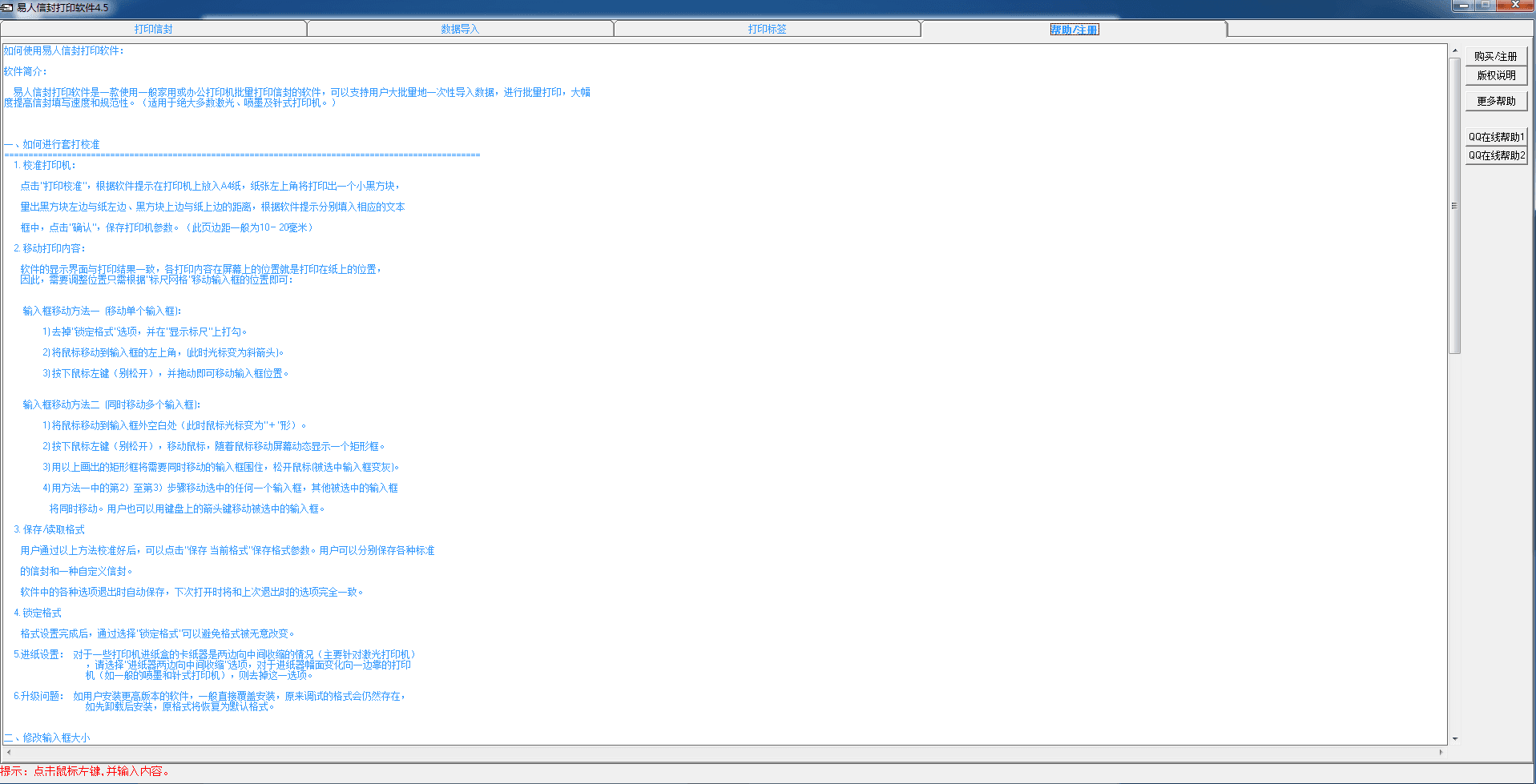Screen dimensions: 1536x784
Task: Click the horizontal scrollbar left arrow
Action: pos(9,752)
